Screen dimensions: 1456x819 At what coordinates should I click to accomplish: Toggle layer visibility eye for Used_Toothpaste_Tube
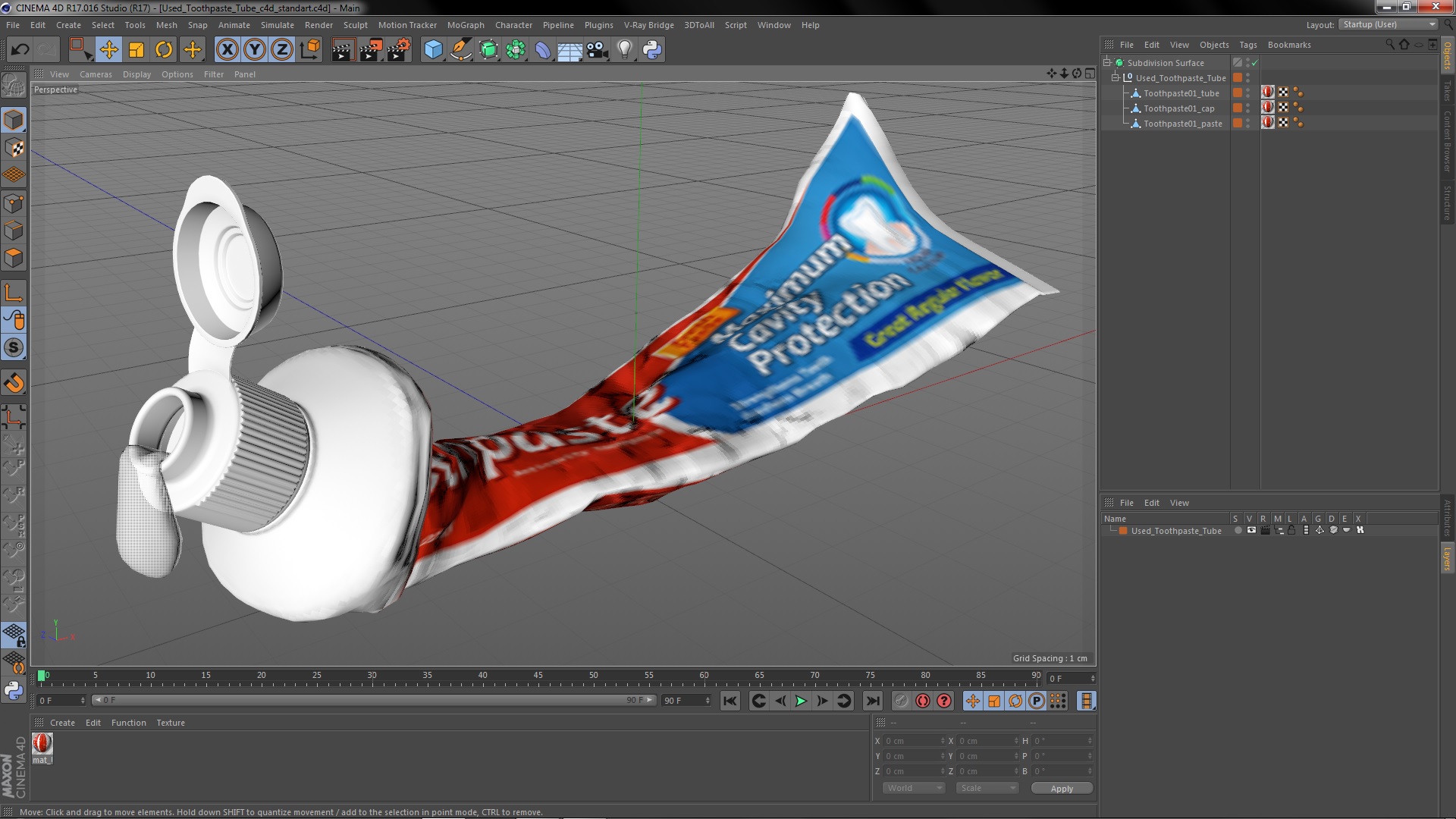click(1251, 530)
